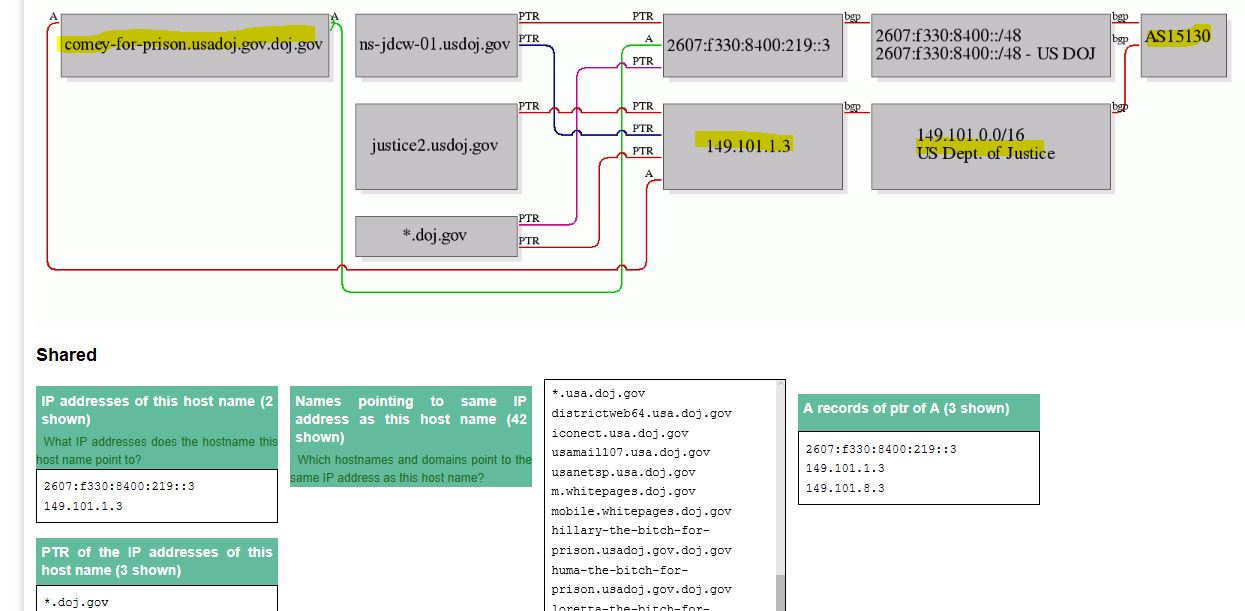This screenshot has width=1245, height=611.
Task: Click the 'A records of ptr of A' header
Action: coord(917,408)
